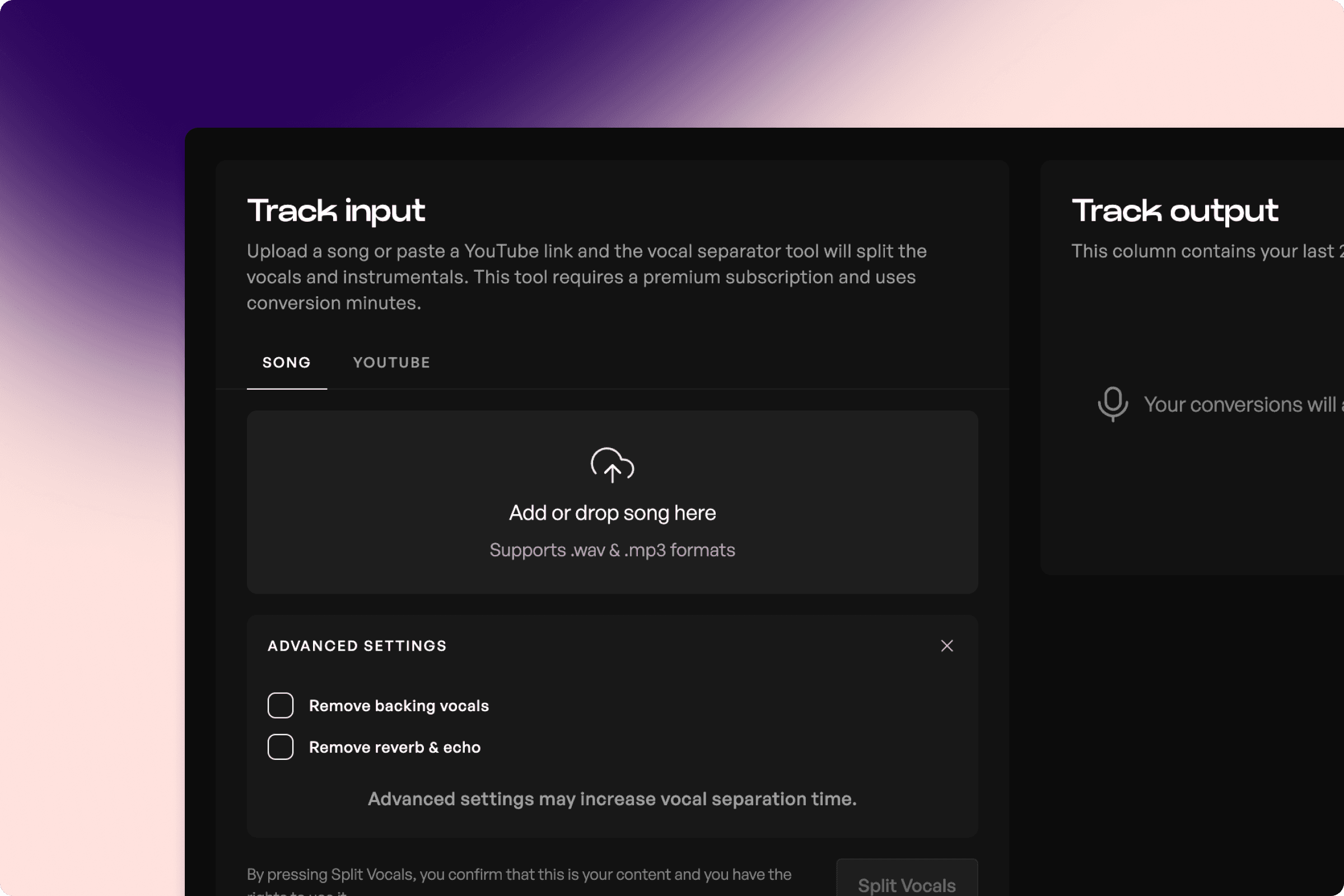Close the Advanced Settings panel
Screen dimensions: 1344x896
947,646
